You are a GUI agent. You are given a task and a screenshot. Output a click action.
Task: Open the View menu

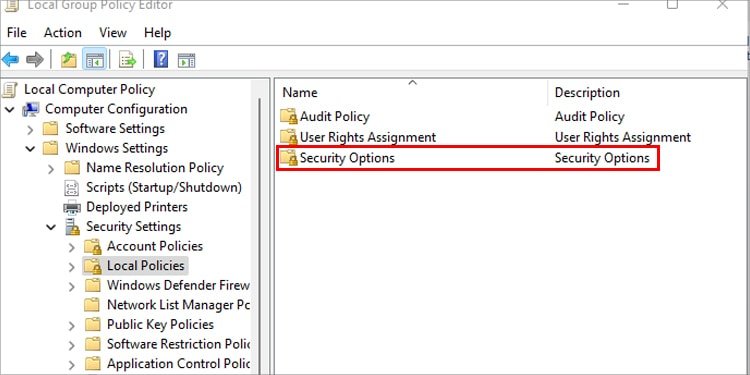(x=113, y=33)
